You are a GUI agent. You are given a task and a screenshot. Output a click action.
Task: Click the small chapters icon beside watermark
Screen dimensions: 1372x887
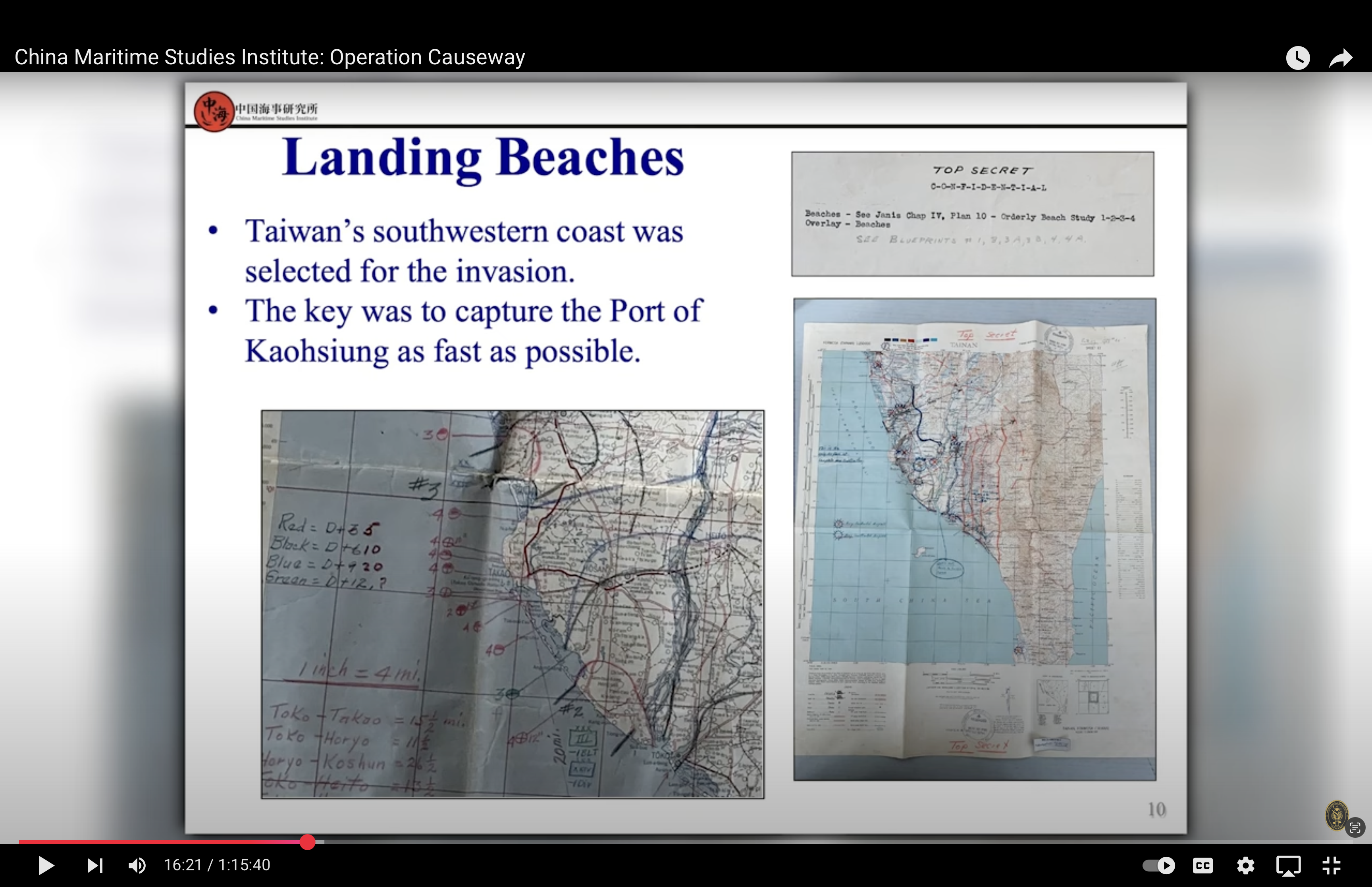(x=1355, y=828)
